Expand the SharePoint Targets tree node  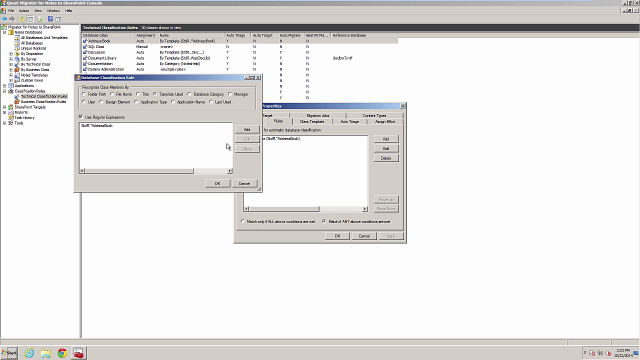[x=5, y=107]
